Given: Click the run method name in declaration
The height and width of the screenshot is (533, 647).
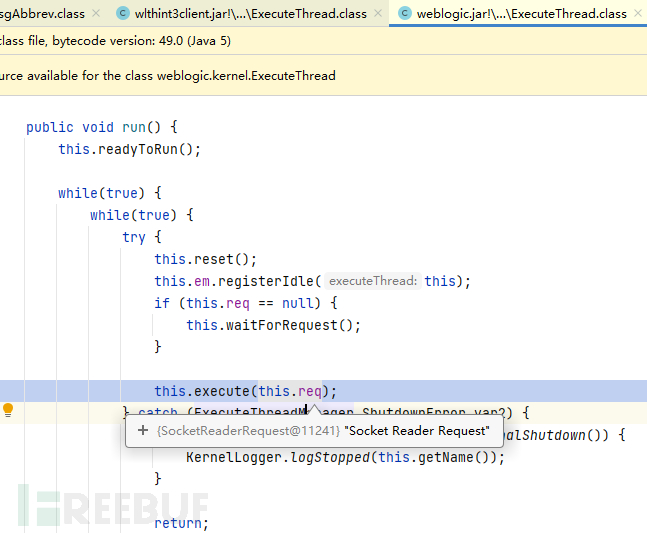Looking at the screenshot, I should coord(133,127).
